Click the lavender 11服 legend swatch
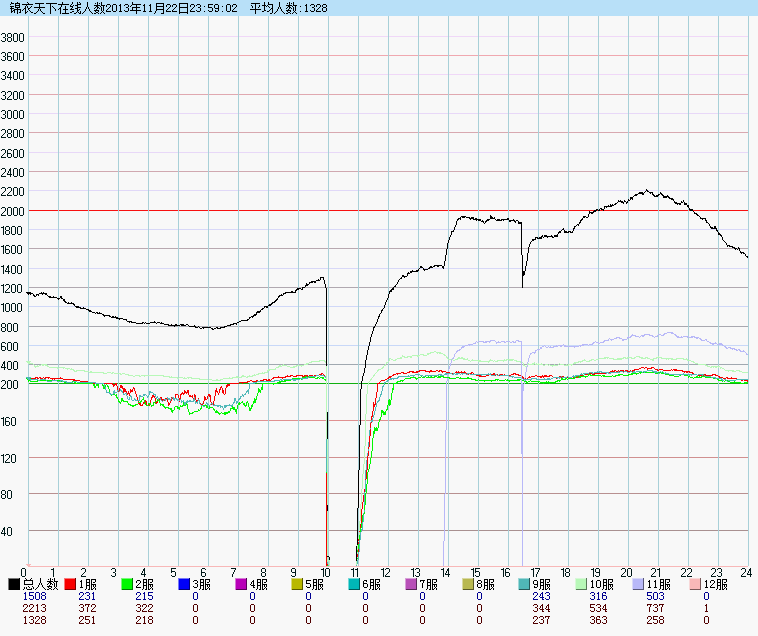The image size is (758, 636). tap(639, 584)
